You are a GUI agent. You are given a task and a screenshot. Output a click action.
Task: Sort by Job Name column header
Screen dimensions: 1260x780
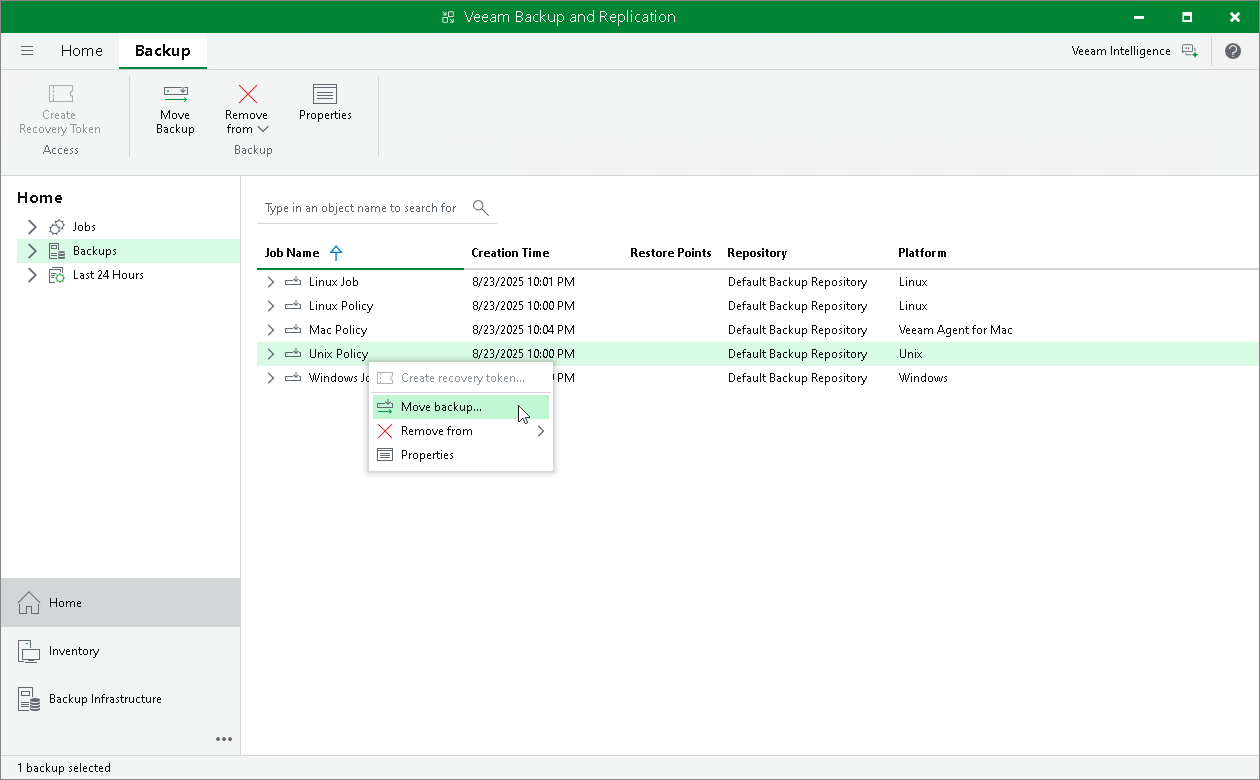[292, 253]
